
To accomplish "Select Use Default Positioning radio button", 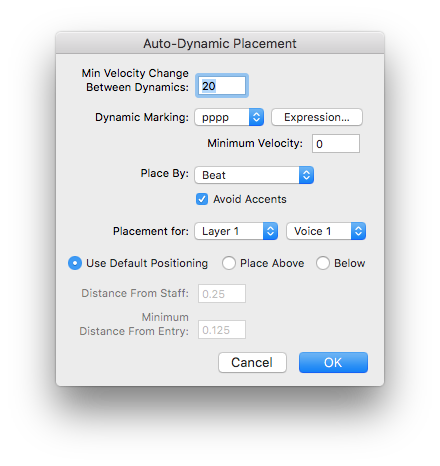I will click(75, 263).
